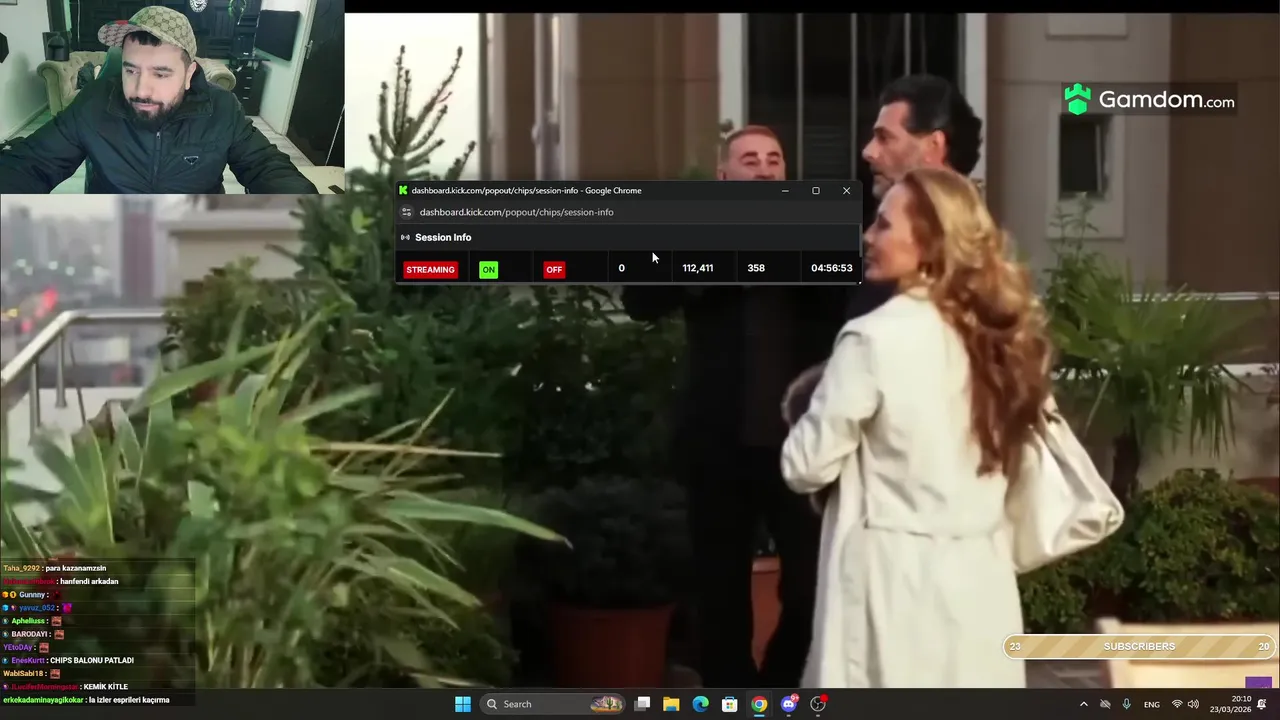Click the microphone icon in system tray
The image size is (1280, 720).
click(1126, 704)
